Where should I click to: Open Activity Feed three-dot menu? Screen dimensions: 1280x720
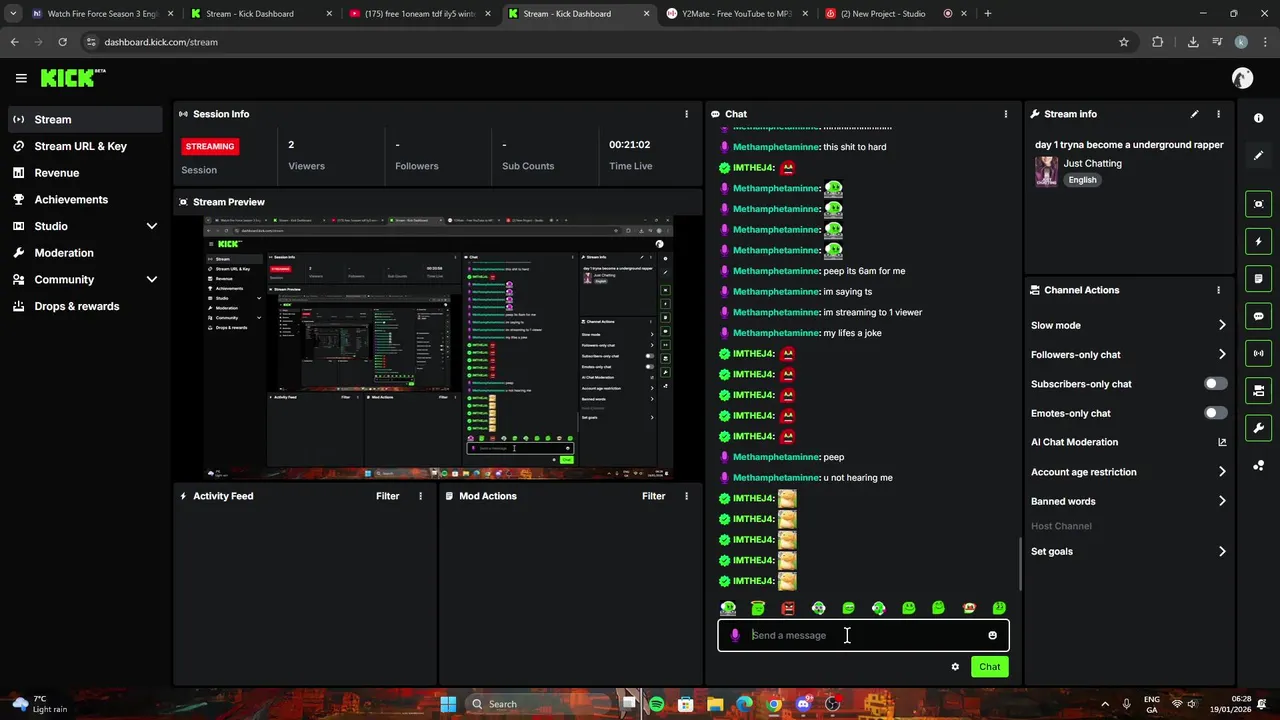coord(420,496)
